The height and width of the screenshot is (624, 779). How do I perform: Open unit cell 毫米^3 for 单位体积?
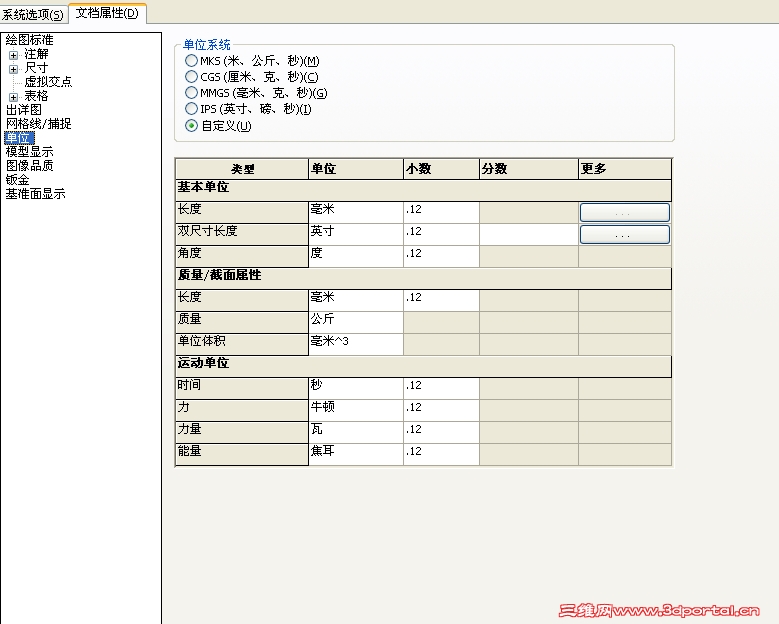(356, 344)
